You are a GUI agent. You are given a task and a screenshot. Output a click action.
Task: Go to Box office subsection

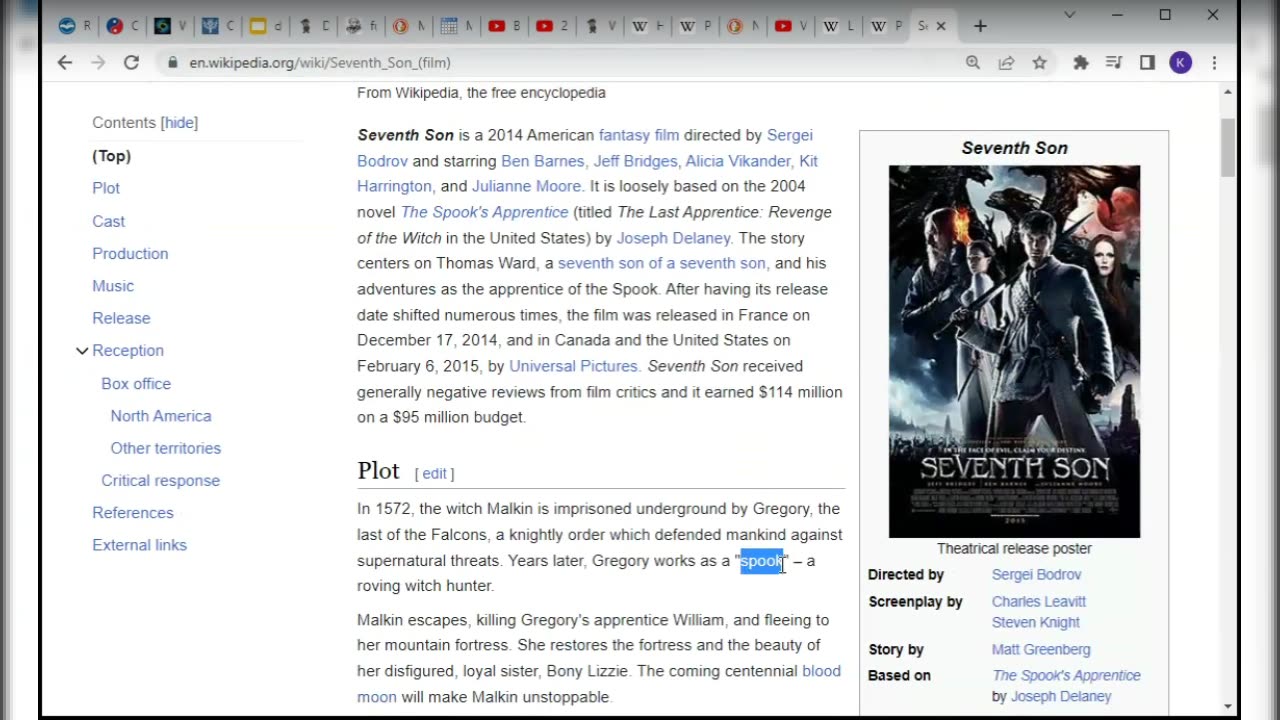click(136, 384)
